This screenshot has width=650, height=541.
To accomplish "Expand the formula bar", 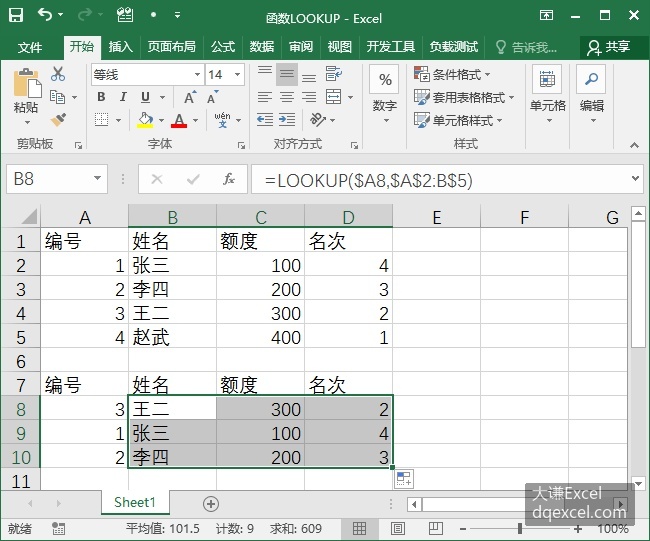I will (635, 178).
